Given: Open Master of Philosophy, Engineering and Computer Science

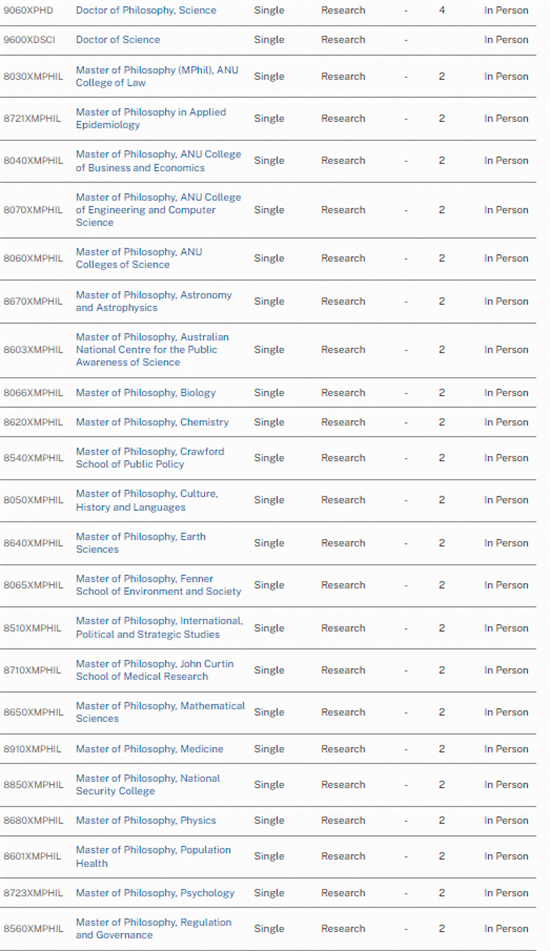Looking at the screenshot, I should tap(158, 210).
